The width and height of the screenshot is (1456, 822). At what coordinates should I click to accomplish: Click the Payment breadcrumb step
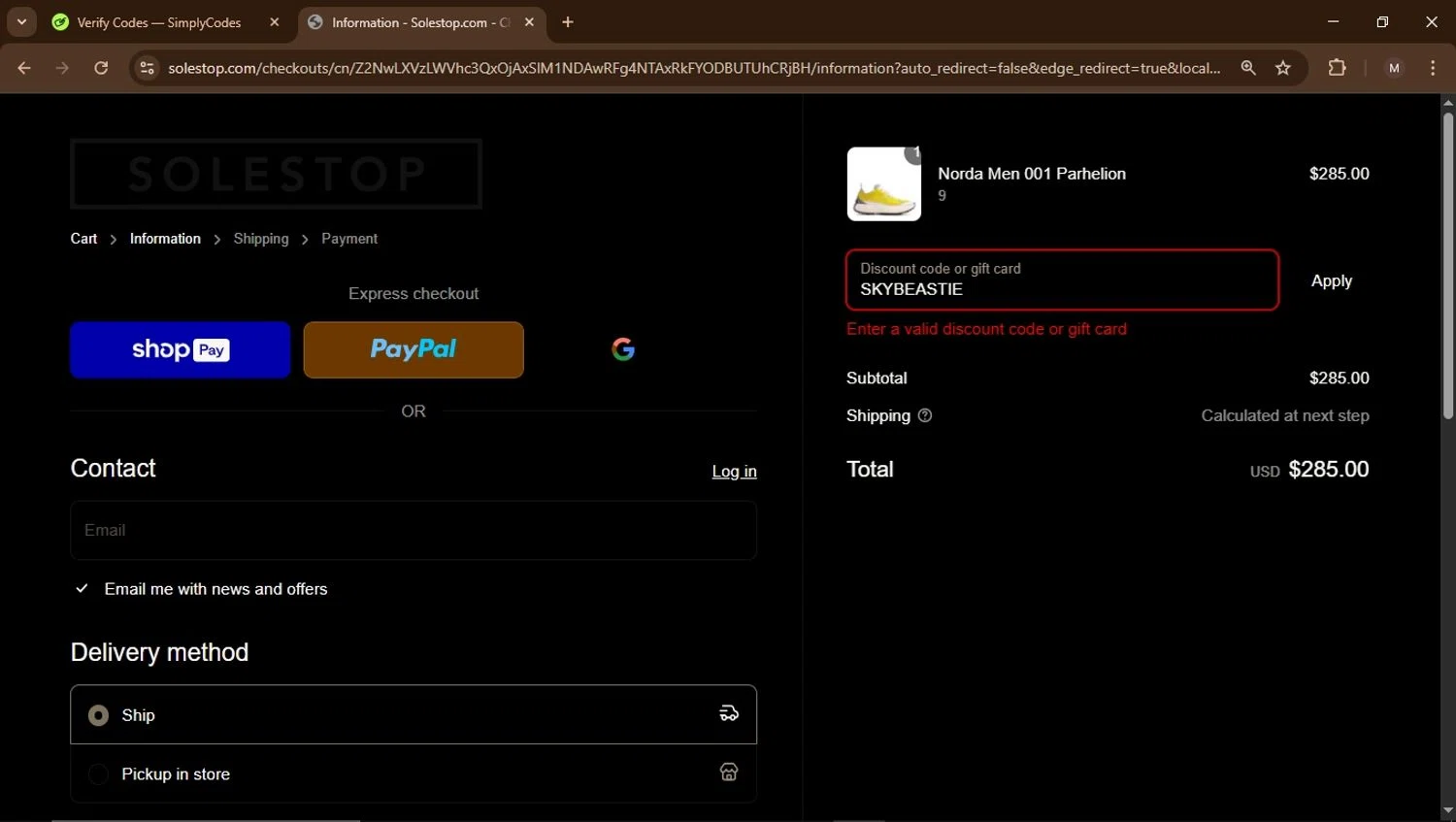(x=349, y=239)
